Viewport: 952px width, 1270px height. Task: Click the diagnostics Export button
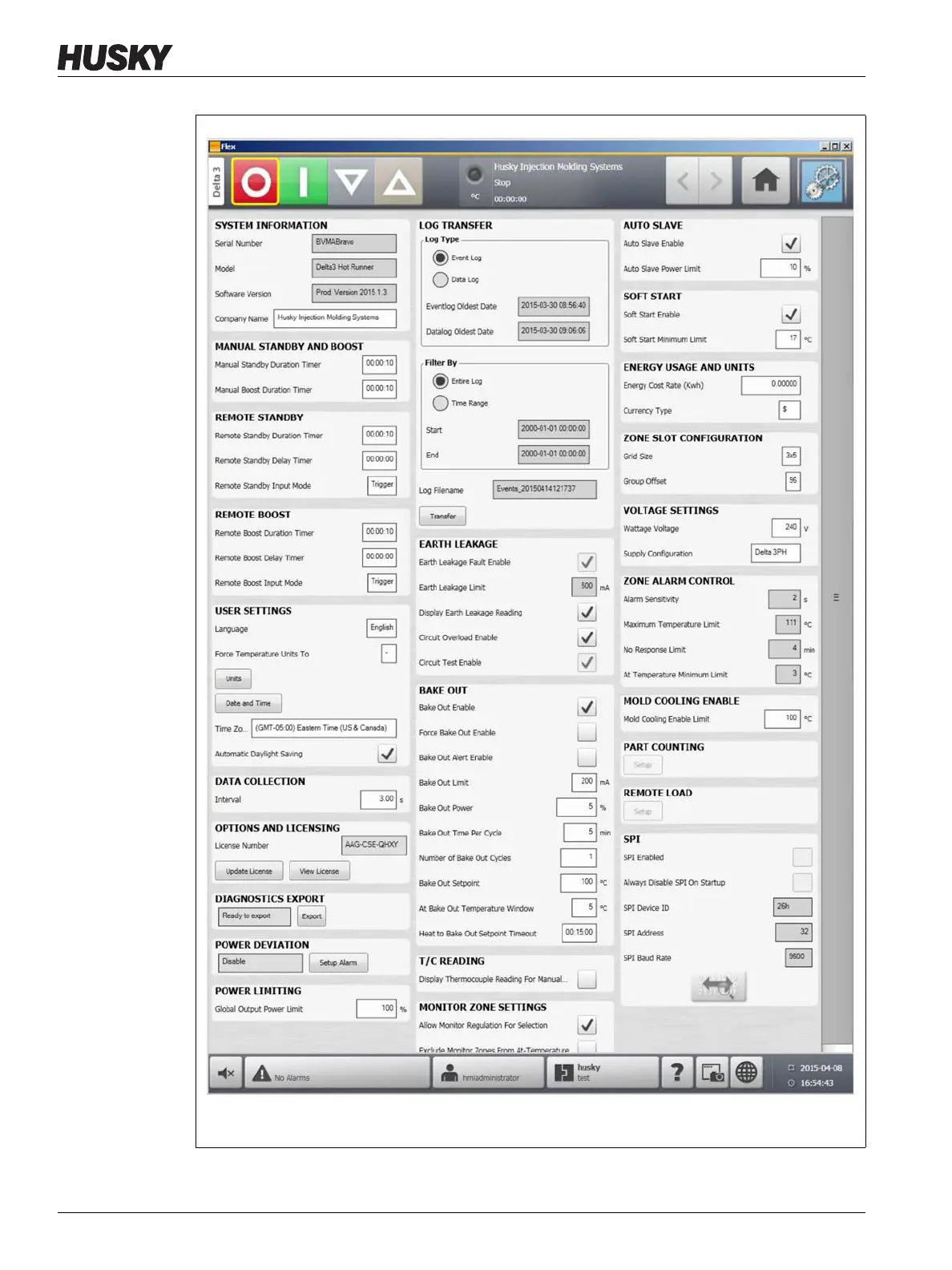312,916
